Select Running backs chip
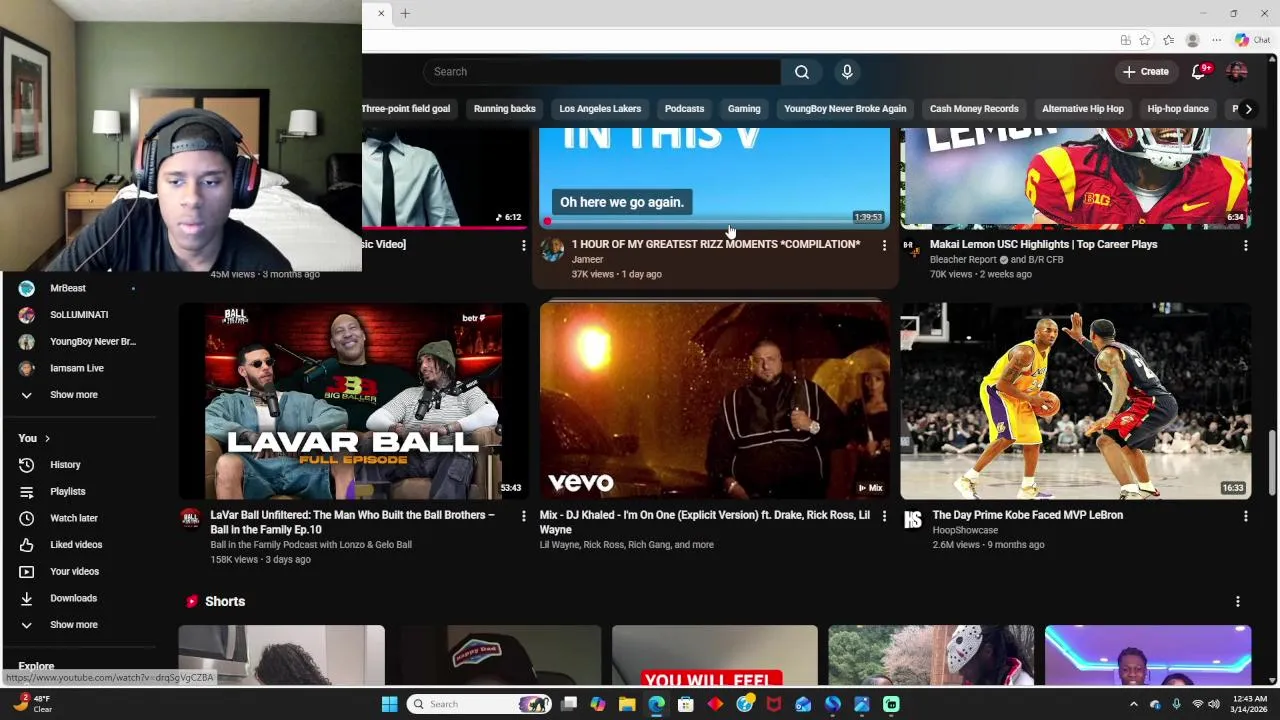 (x=505, y=109)
